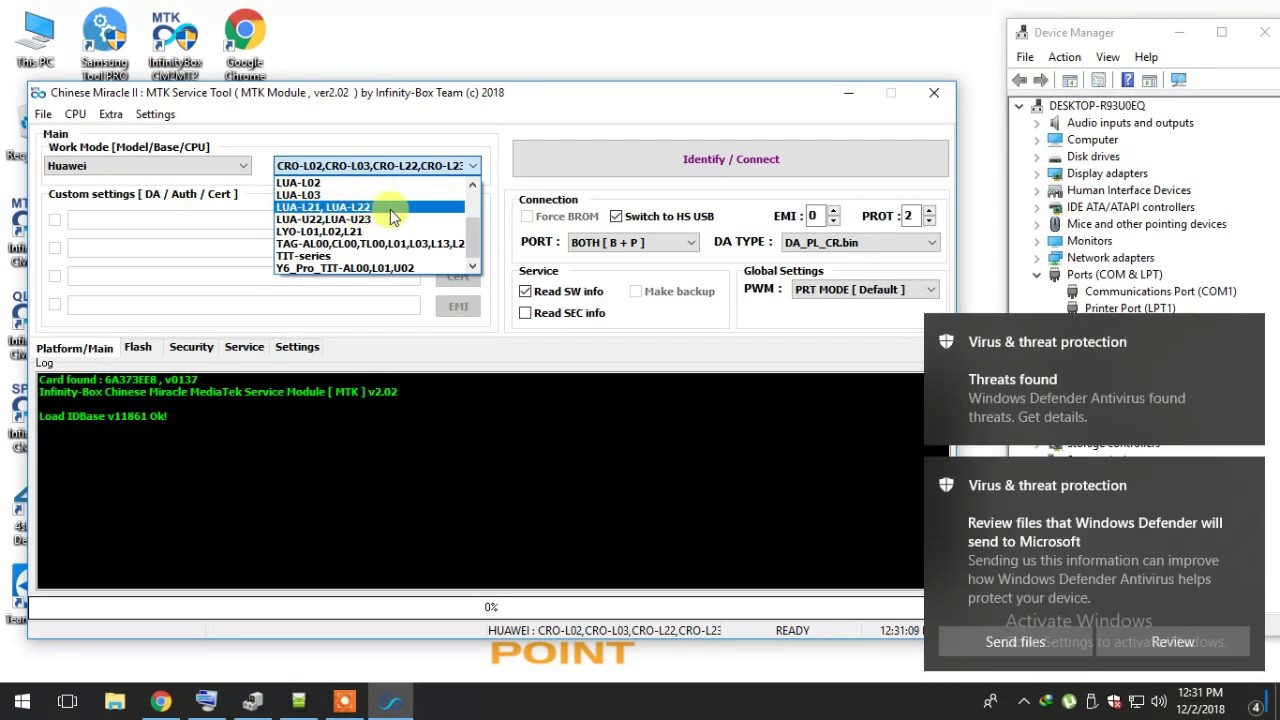Select LUA-U22,LUA-U23 in the model list
This screenshot has width=1280, height=720.
coord(370,219)
